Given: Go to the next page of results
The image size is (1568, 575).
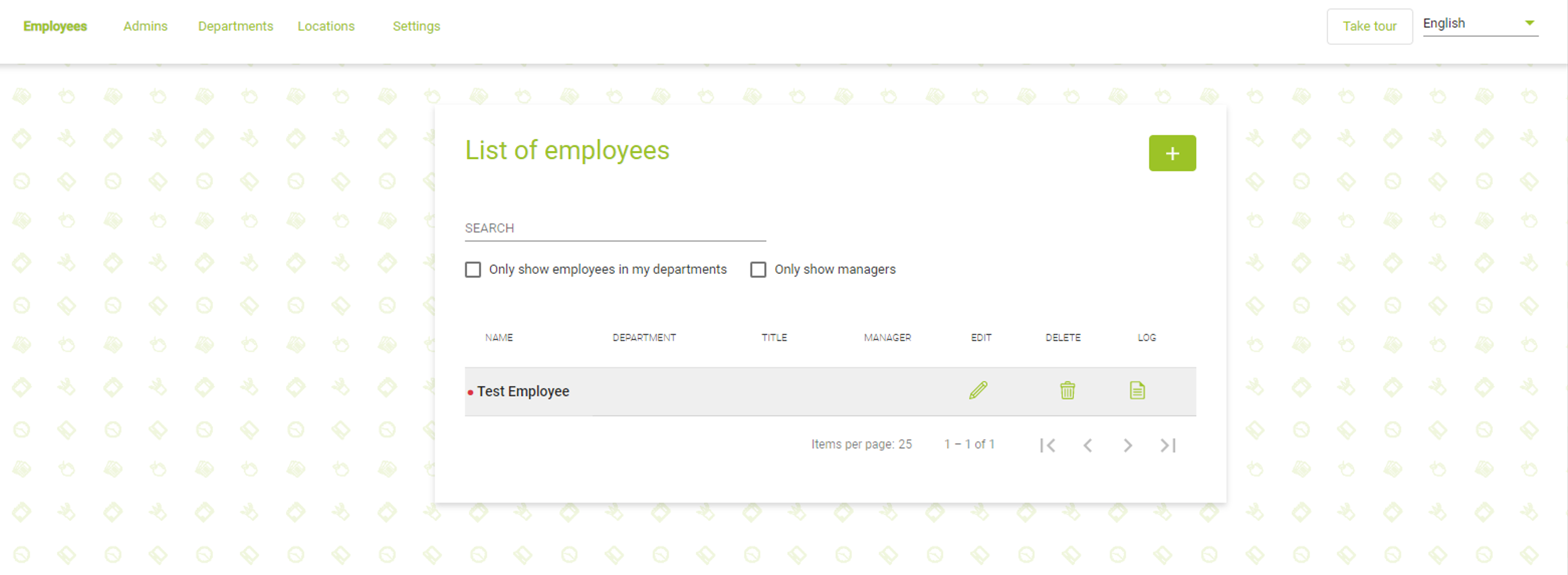Looking at the screenshot, I should click(x=1128, y=446).
